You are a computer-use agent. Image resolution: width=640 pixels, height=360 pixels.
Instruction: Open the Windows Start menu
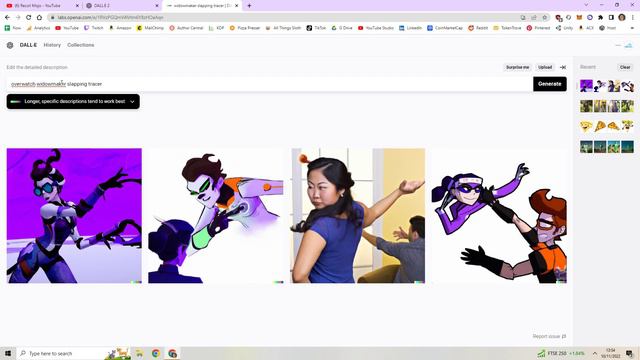[8, 353]
